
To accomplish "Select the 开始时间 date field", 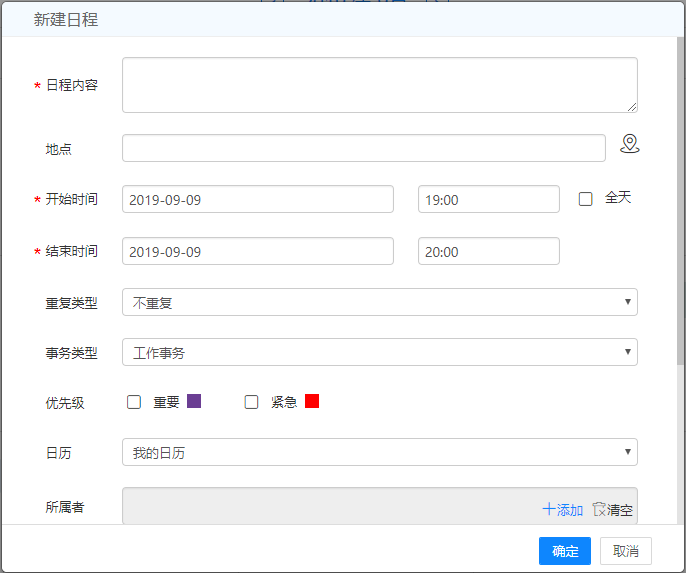I will pyautogui.click(x=257, y=199).
